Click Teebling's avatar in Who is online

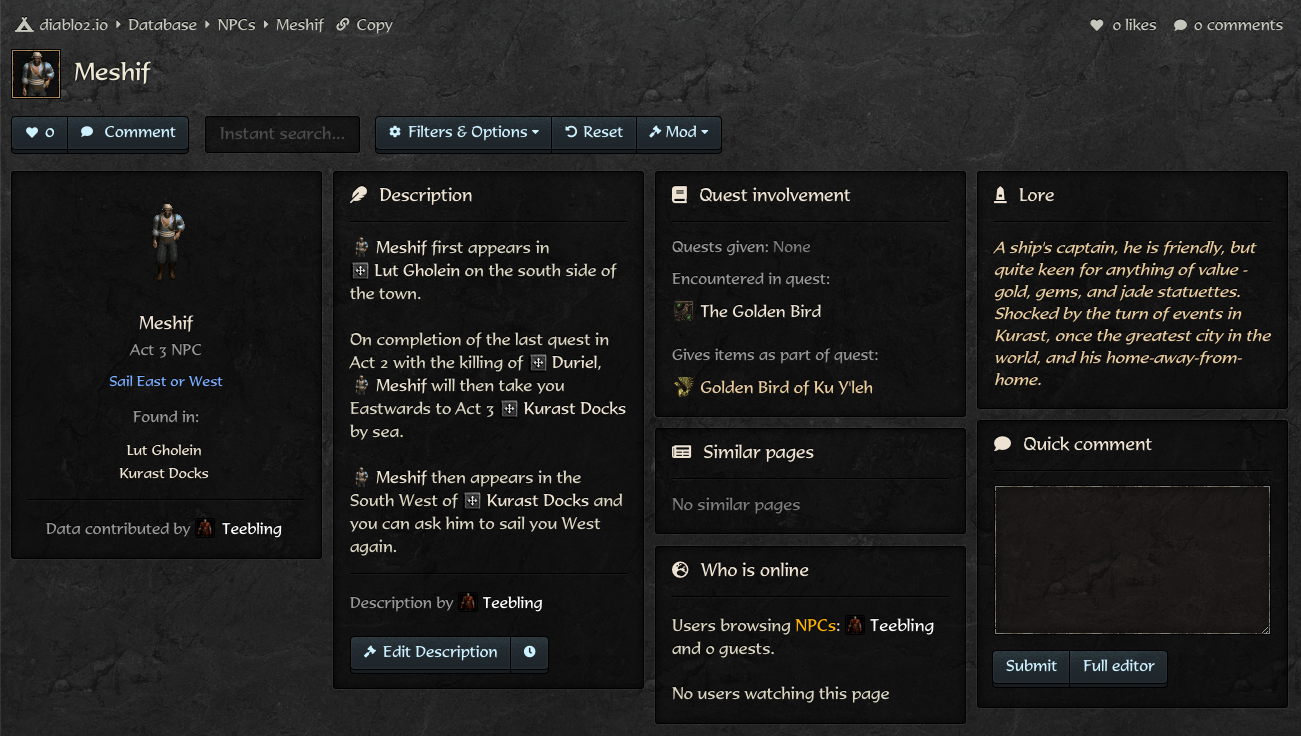(x=855, y=625)
